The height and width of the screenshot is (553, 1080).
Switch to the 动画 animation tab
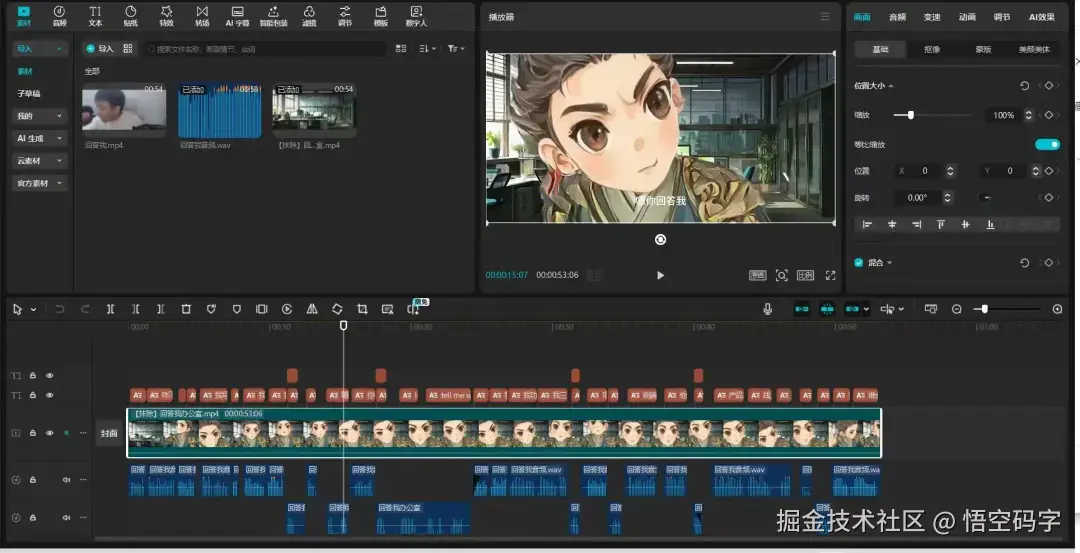point(967,17)
